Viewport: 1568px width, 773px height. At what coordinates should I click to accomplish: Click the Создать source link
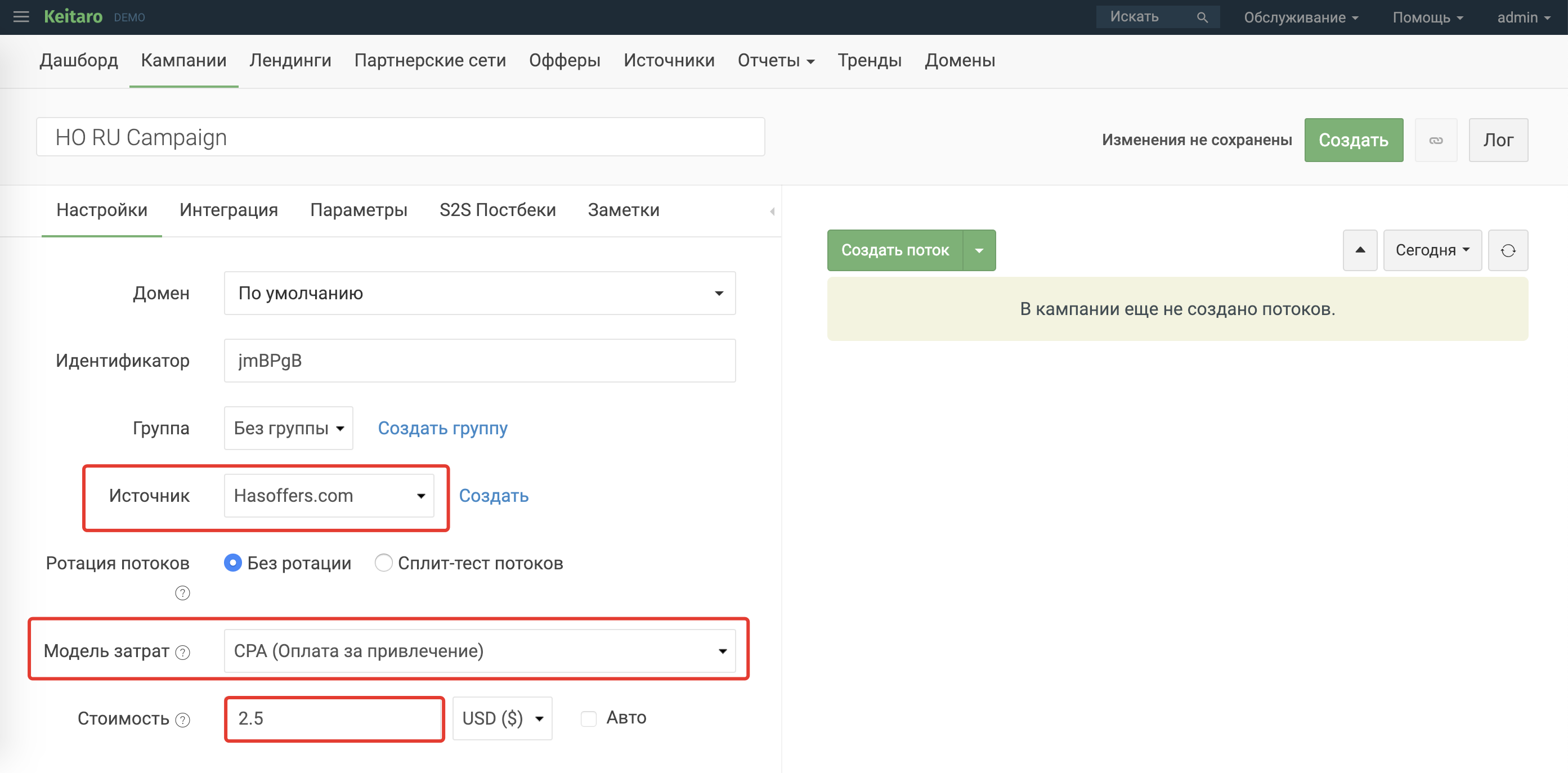[493, 496]
